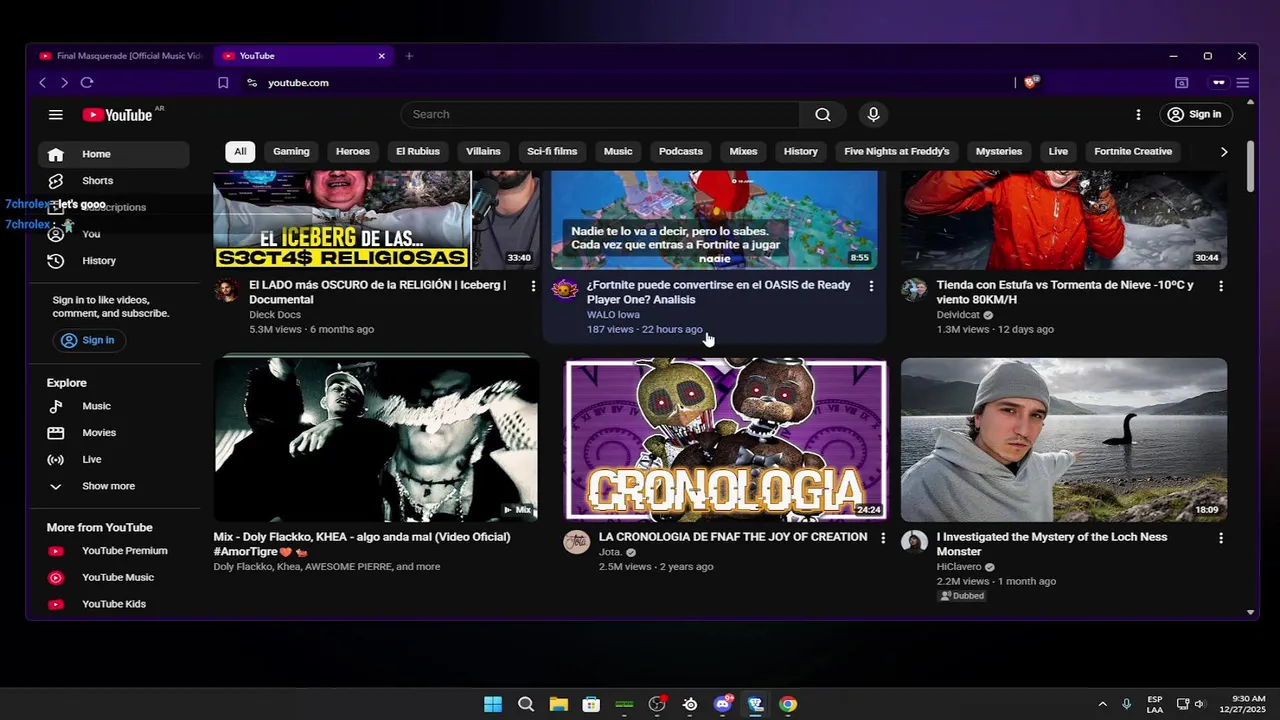
Task: Select the El Rubius filter chip
Action: (x=418, y=151)
